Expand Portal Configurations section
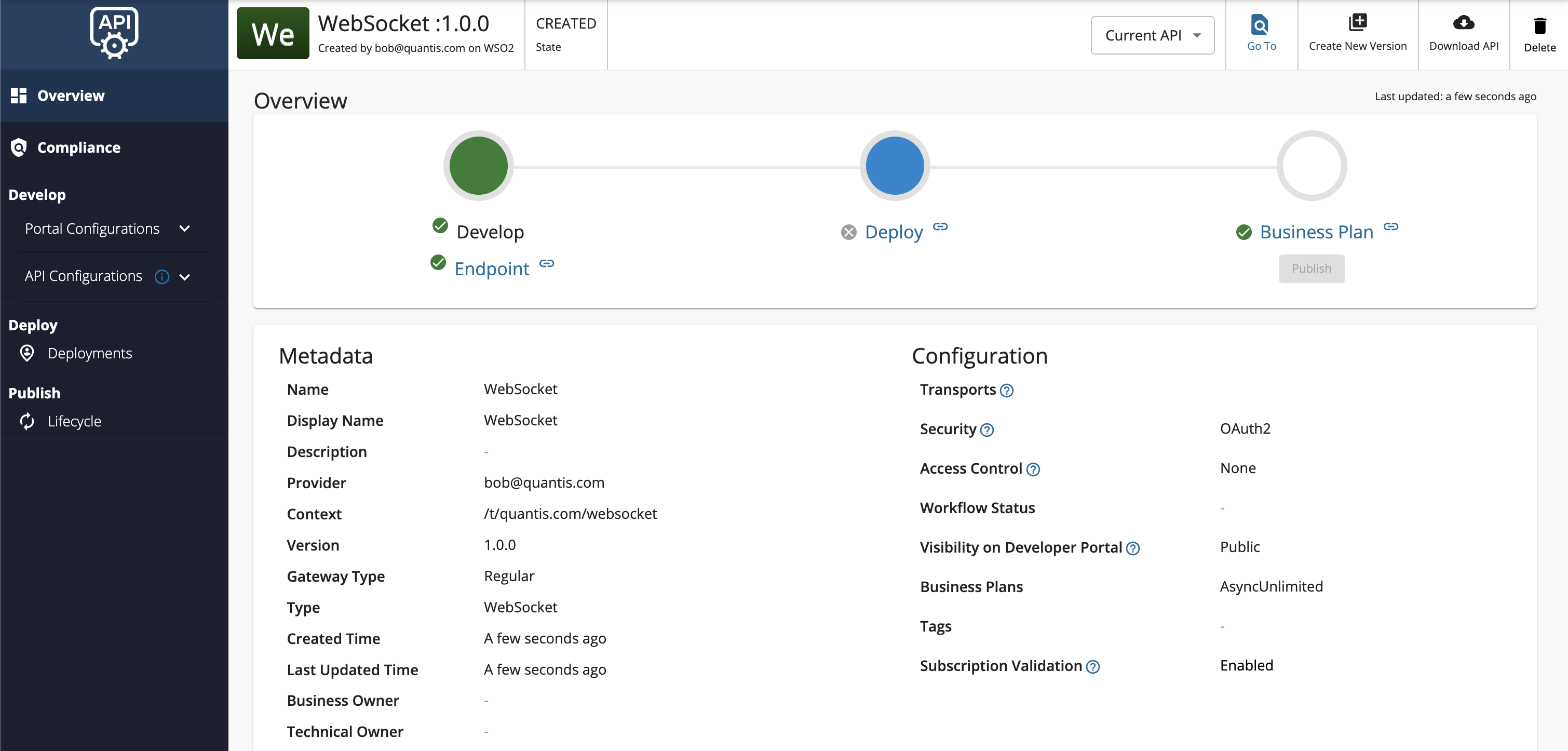Viewport: 1568px width, 751px height. [184, 229]
